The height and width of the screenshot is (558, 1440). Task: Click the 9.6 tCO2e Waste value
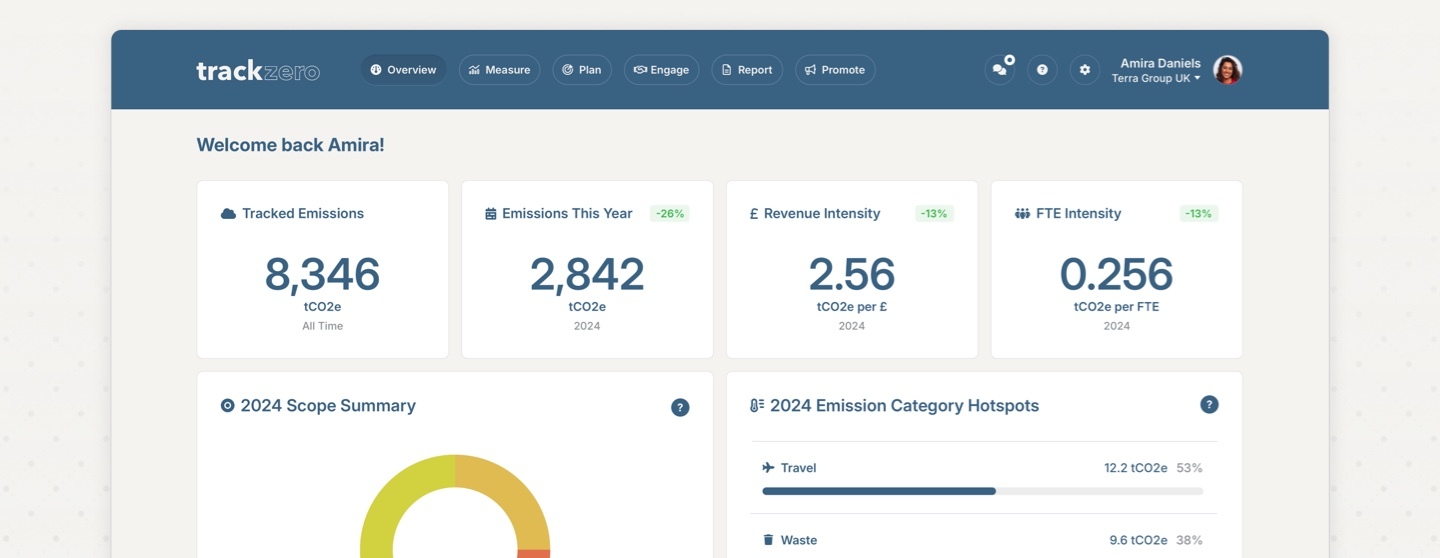(x=1138, y=540)
